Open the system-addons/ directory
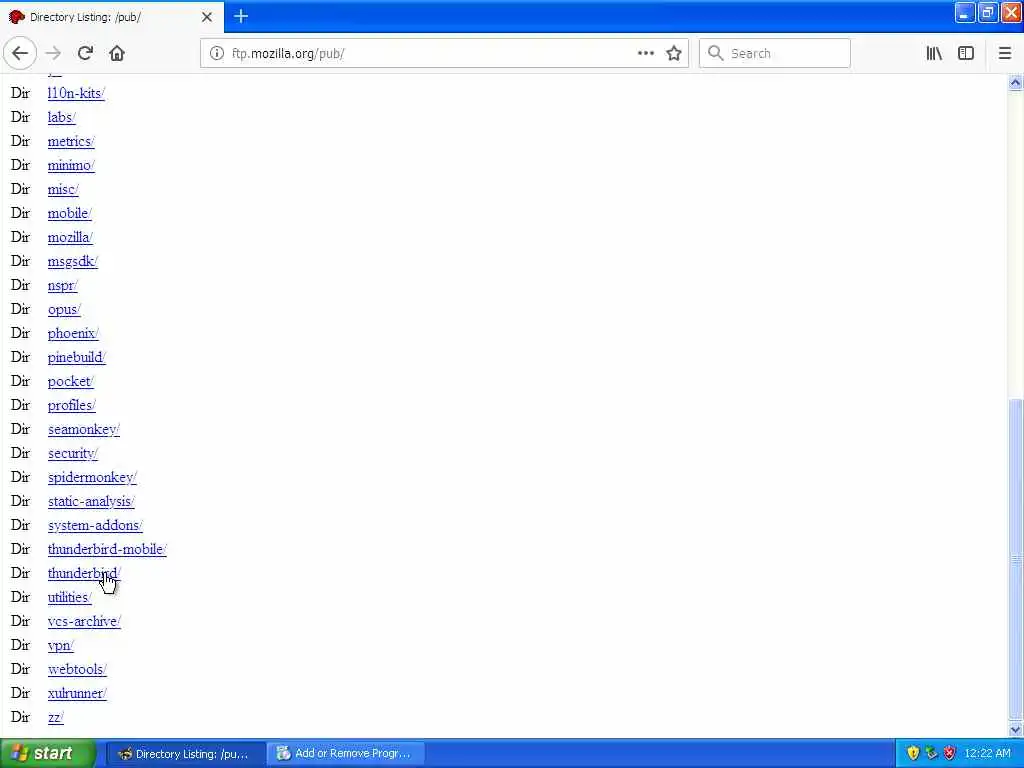This screenshot has height=768, width=1024. (x=95, y=526)
